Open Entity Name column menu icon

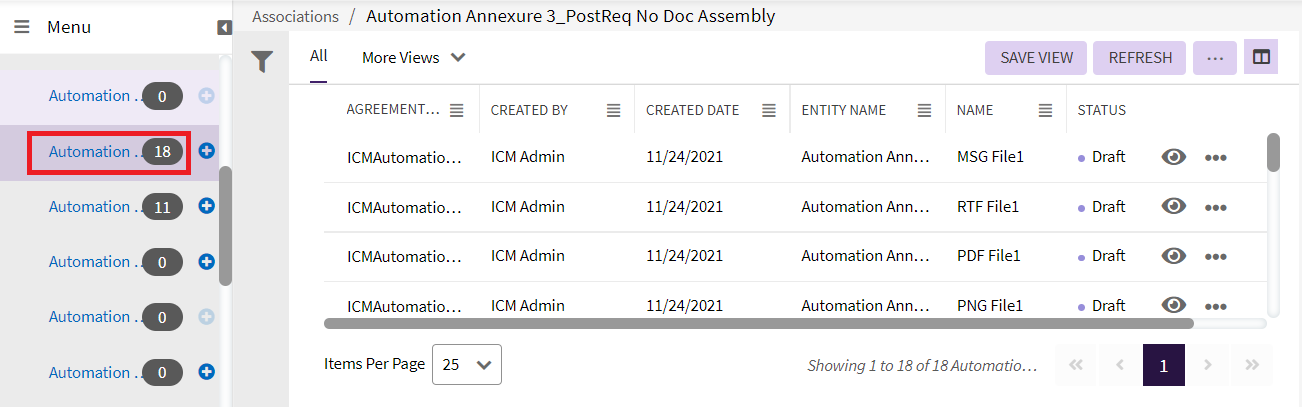925,111
